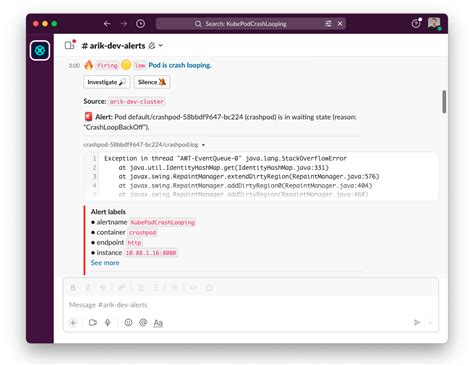Open the plus attachments menu
This screenshot has height=366, width=474.
(x=73, y=323)
